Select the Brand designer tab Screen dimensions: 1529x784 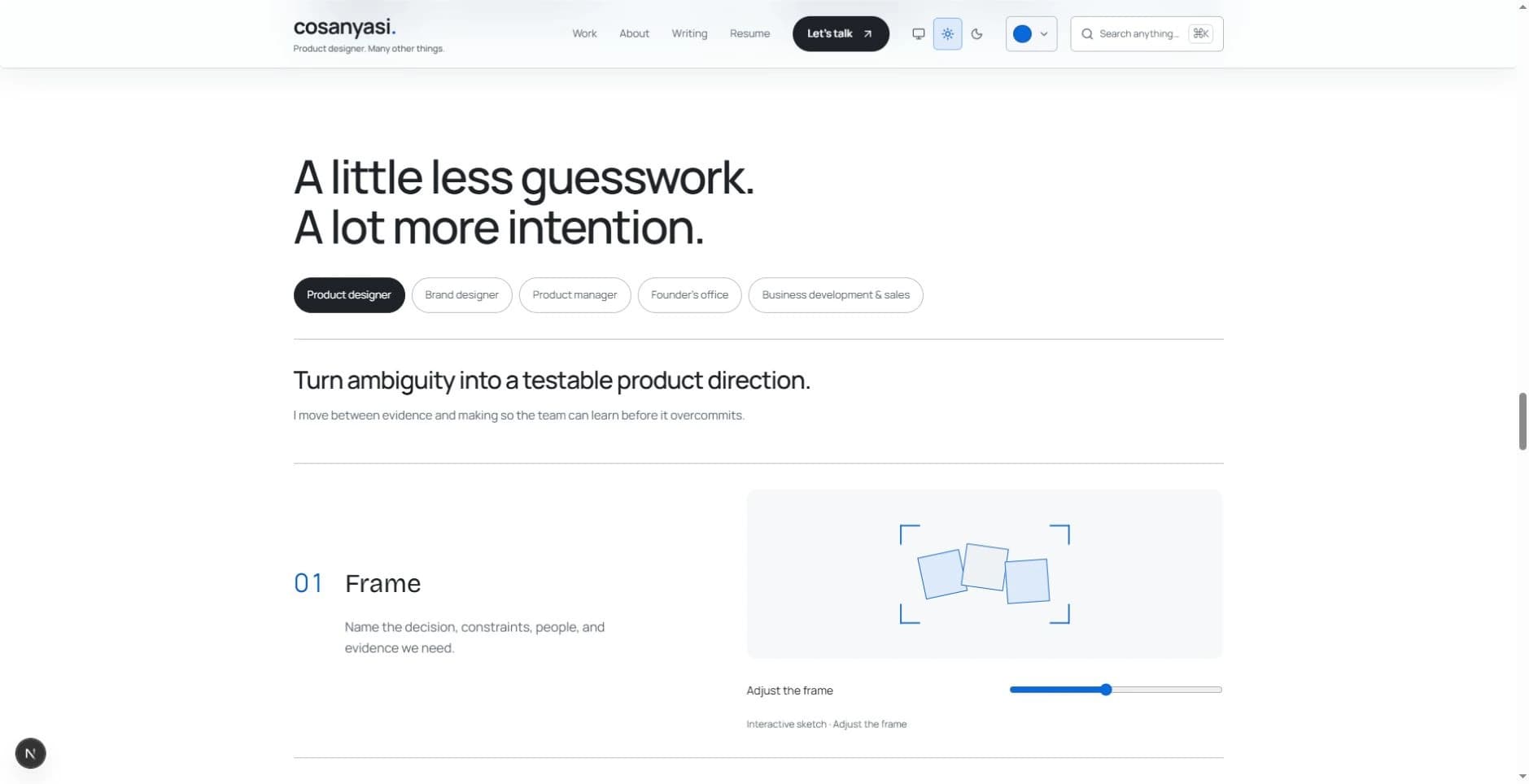pyautogui.click(x=461, y=295)
